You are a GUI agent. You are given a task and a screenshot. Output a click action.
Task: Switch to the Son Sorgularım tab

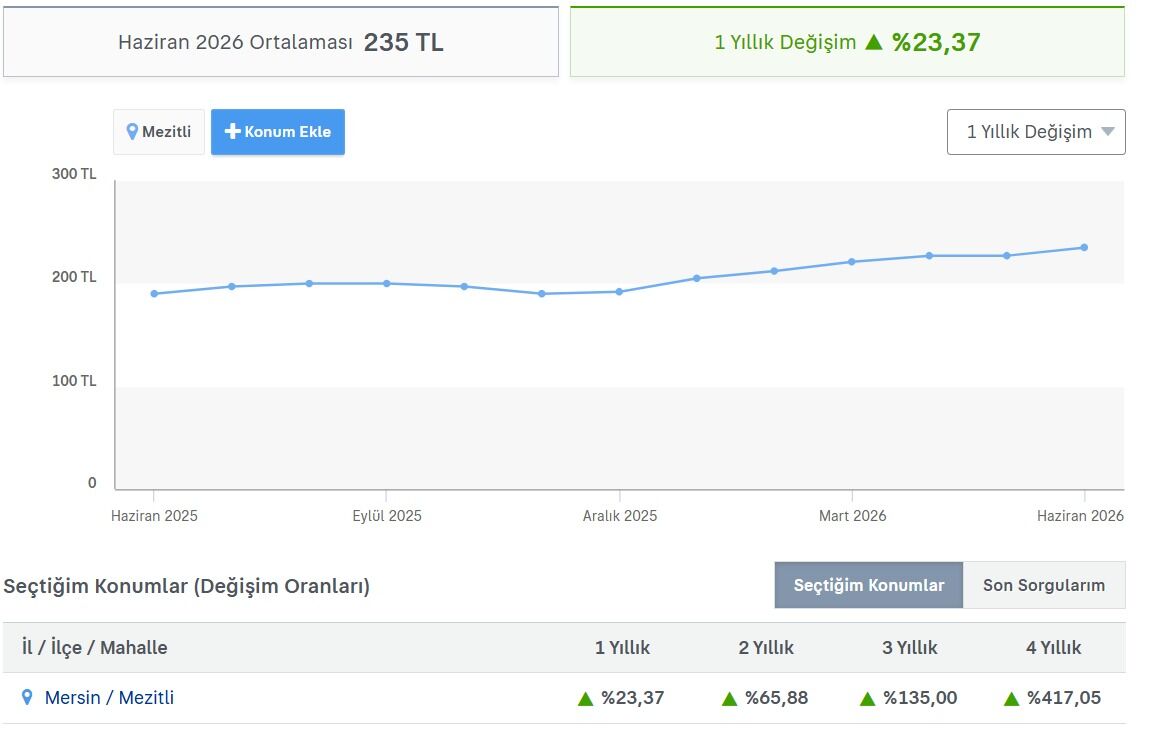[x=1044, y=585]
